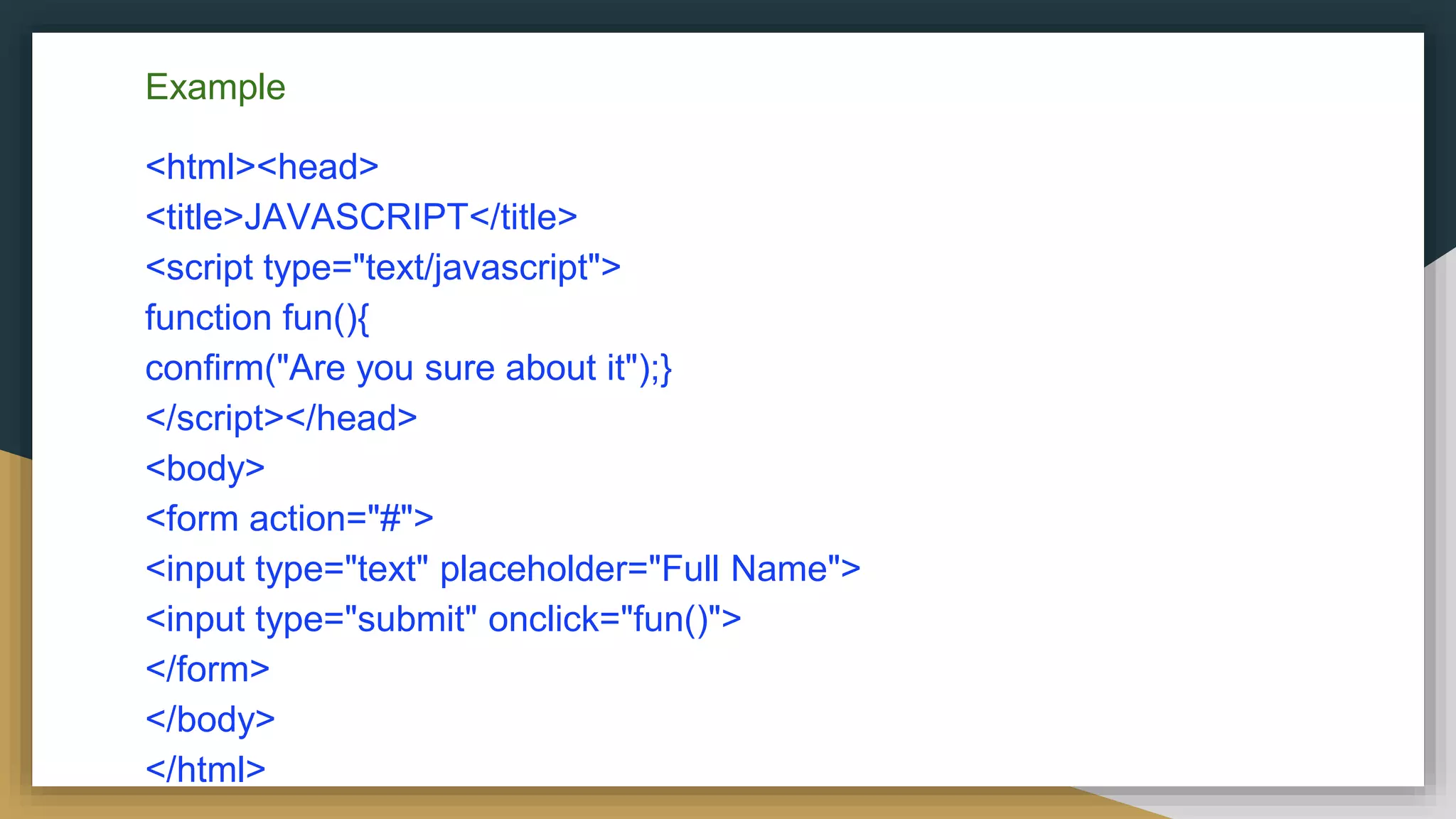Click the line '<form action="#">'

point(289,518)
